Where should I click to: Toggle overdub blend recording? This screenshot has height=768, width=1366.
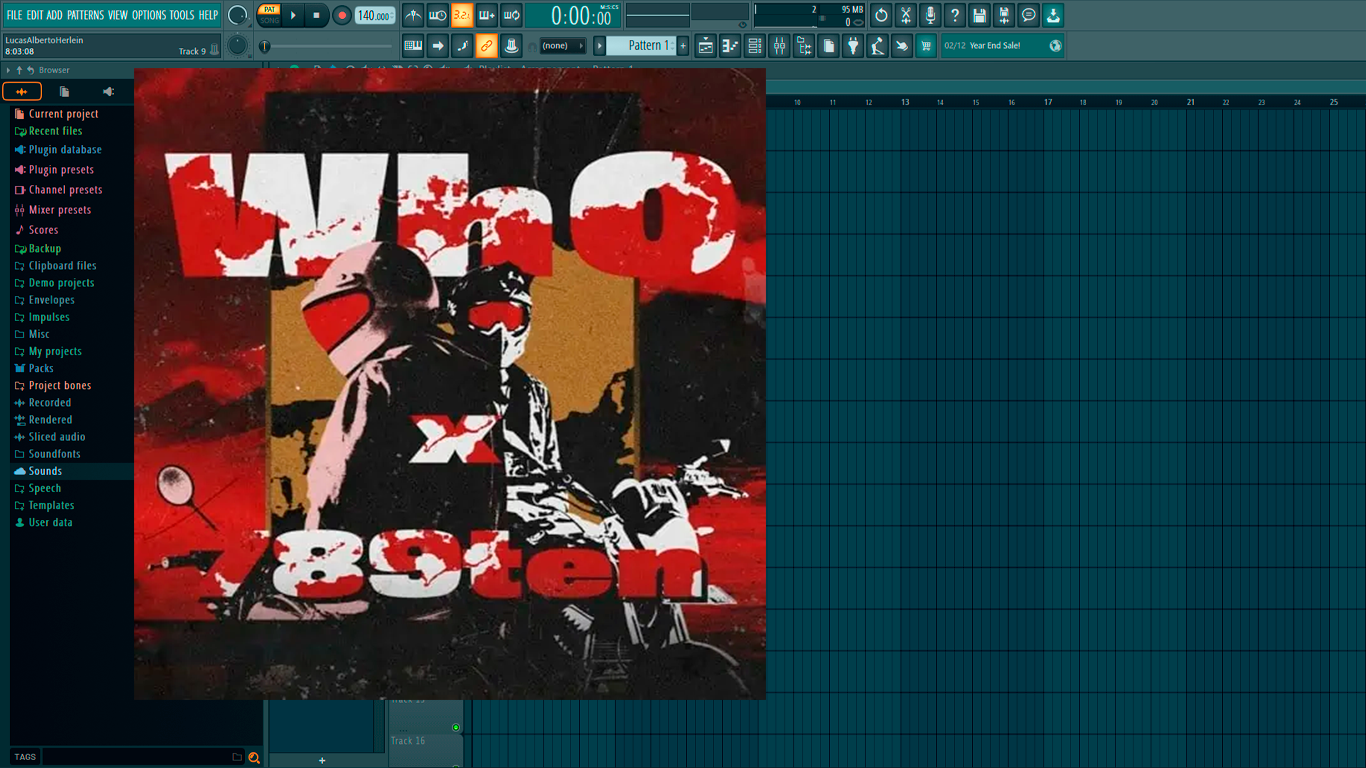(486, 15)
